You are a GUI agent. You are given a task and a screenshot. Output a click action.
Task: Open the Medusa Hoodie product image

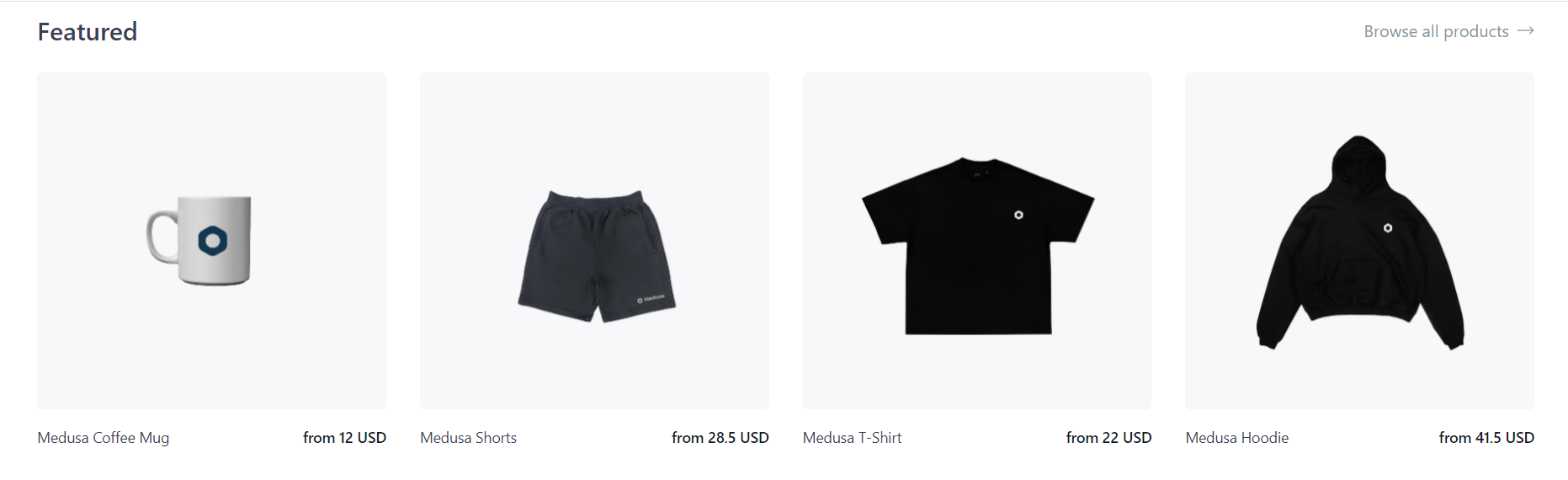coord(1359,241)
